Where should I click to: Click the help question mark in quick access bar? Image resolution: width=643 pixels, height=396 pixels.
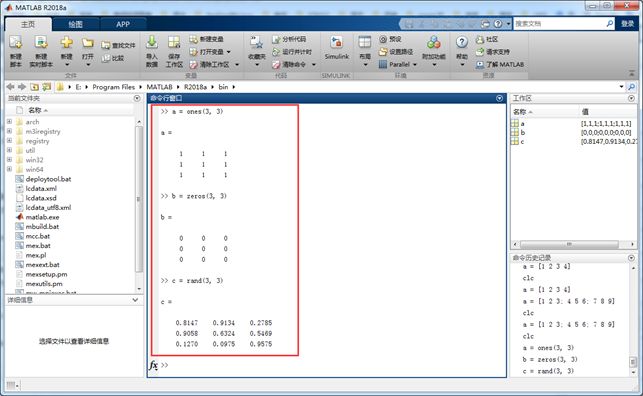pyautogui.click(x=498, y=24)
